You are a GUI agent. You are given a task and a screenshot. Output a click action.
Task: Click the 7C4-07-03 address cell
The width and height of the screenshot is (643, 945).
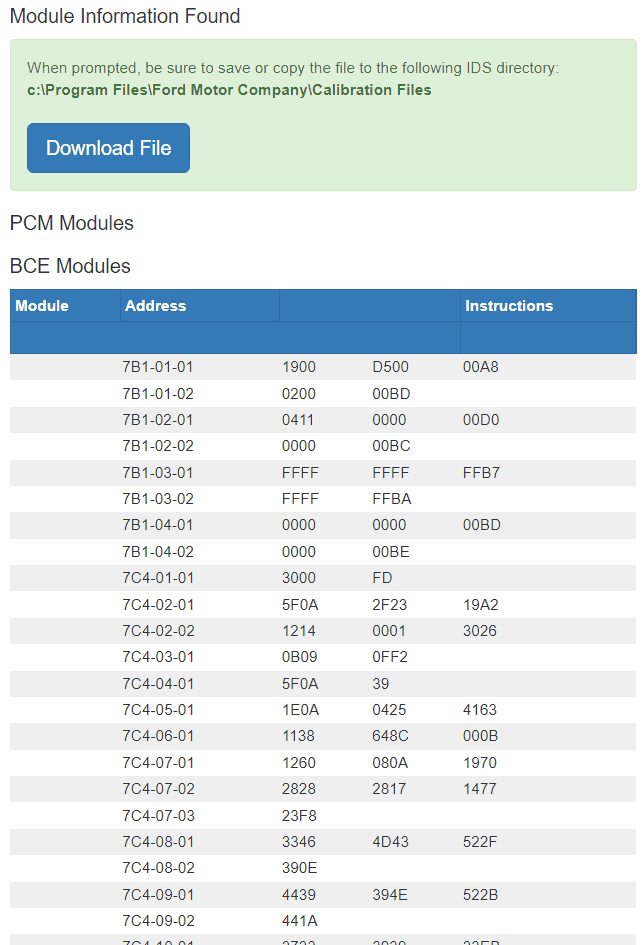pos(158,815)
